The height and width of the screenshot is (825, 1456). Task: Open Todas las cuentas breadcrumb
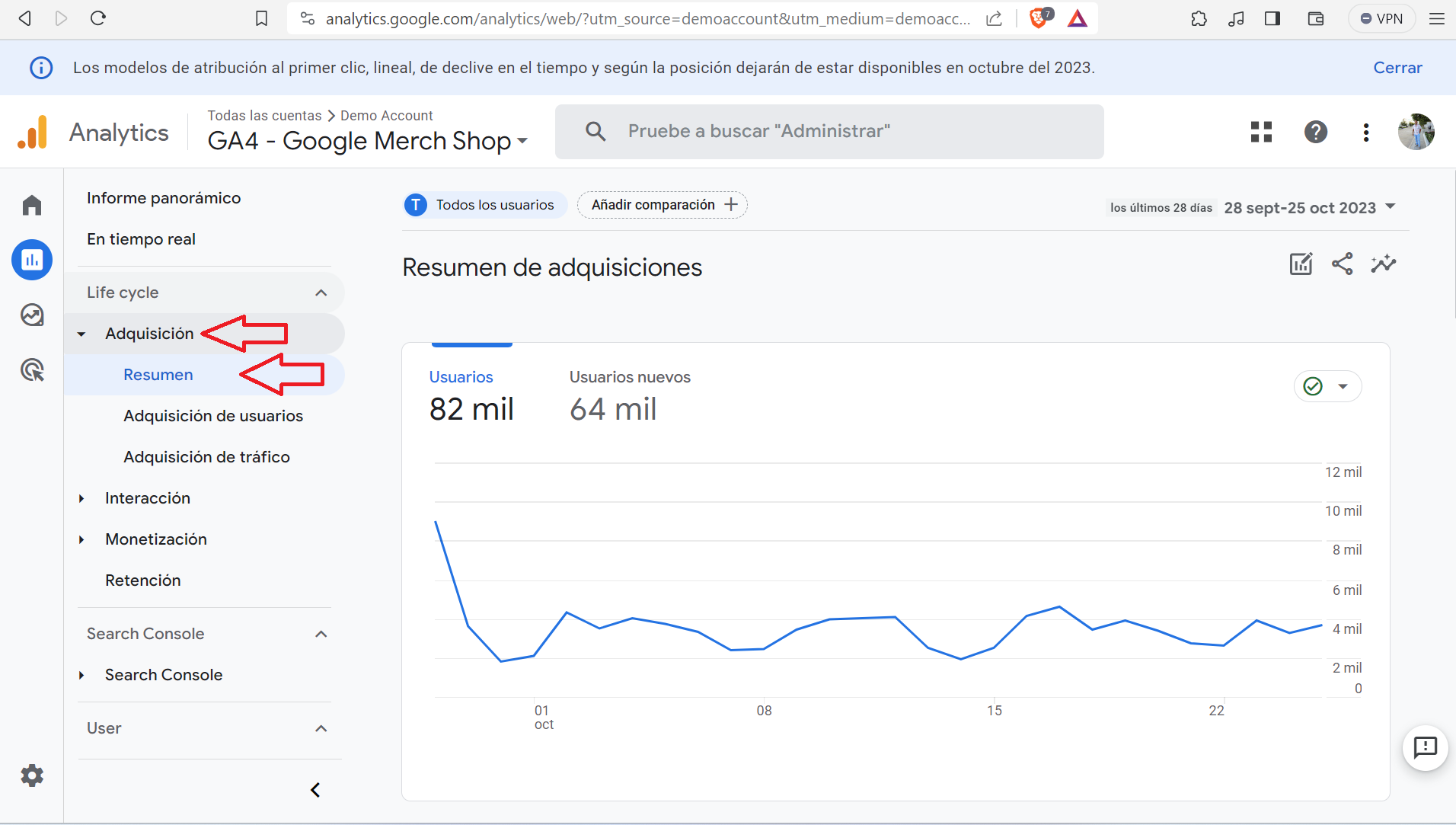(264, 115)
